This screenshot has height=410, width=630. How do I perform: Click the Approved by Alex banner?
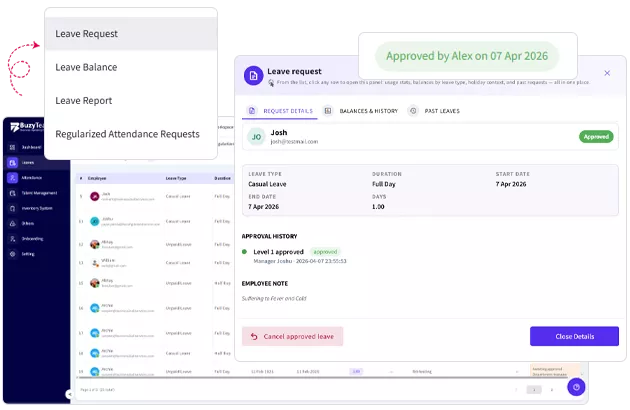(467, 56)
